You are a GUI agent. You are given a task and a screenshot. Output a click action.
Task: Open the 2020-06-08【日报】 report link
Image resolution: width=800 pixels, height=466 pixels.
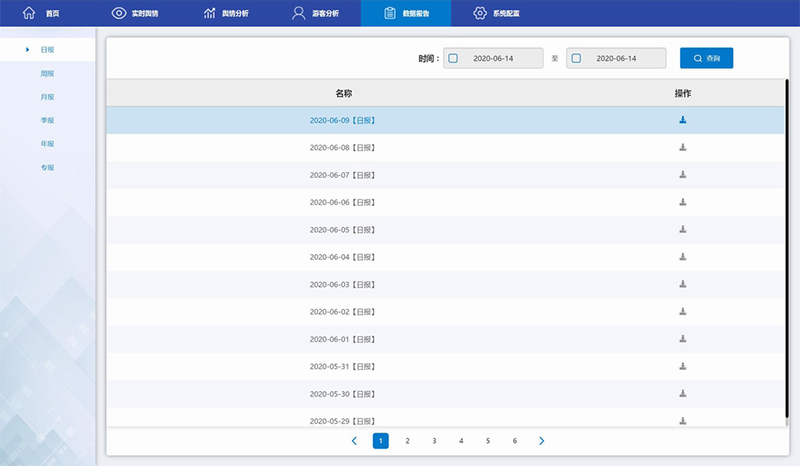click(x=343, y=147)
